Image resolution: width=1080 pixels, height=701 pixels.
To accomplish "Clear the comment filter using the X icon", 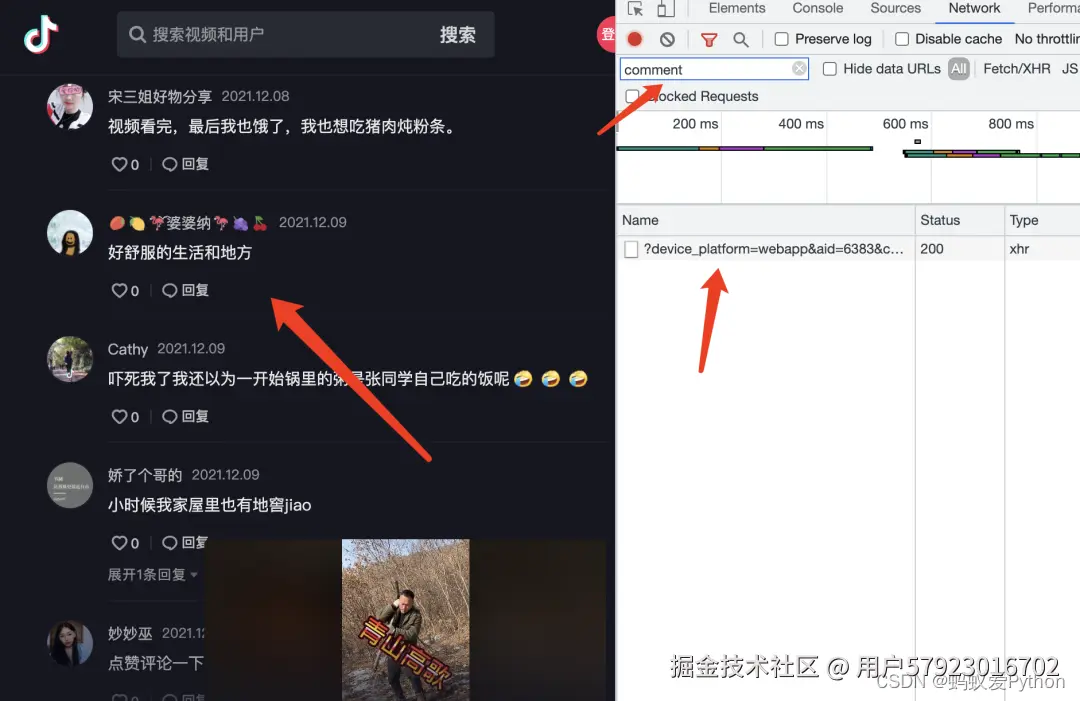I will 799,68.
